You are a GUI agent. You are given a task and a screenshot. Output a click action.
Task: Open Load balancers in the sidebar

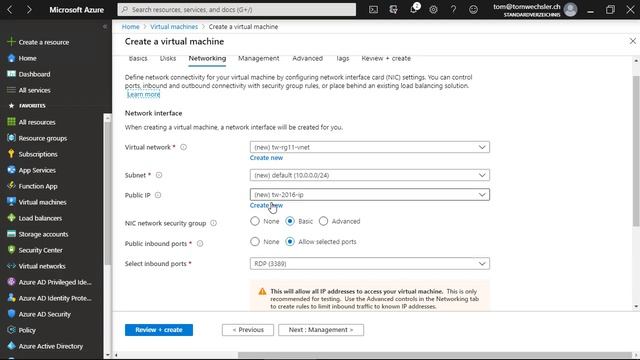(40, 218)
